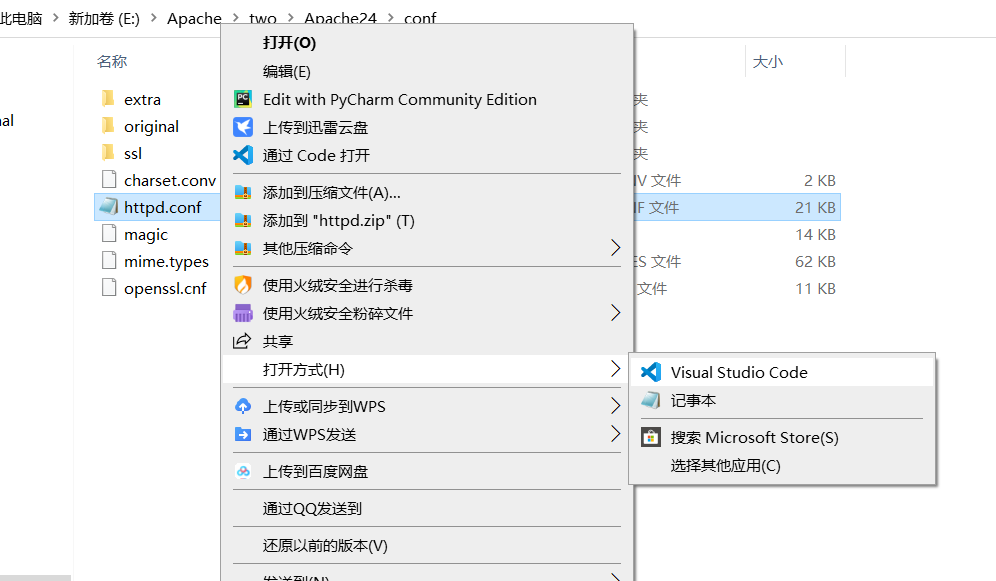This screenshot has width=996, height=581.
Task: Click the 添加到压缩文件 WinRAR icon
Action: click(x=243, y=191)
